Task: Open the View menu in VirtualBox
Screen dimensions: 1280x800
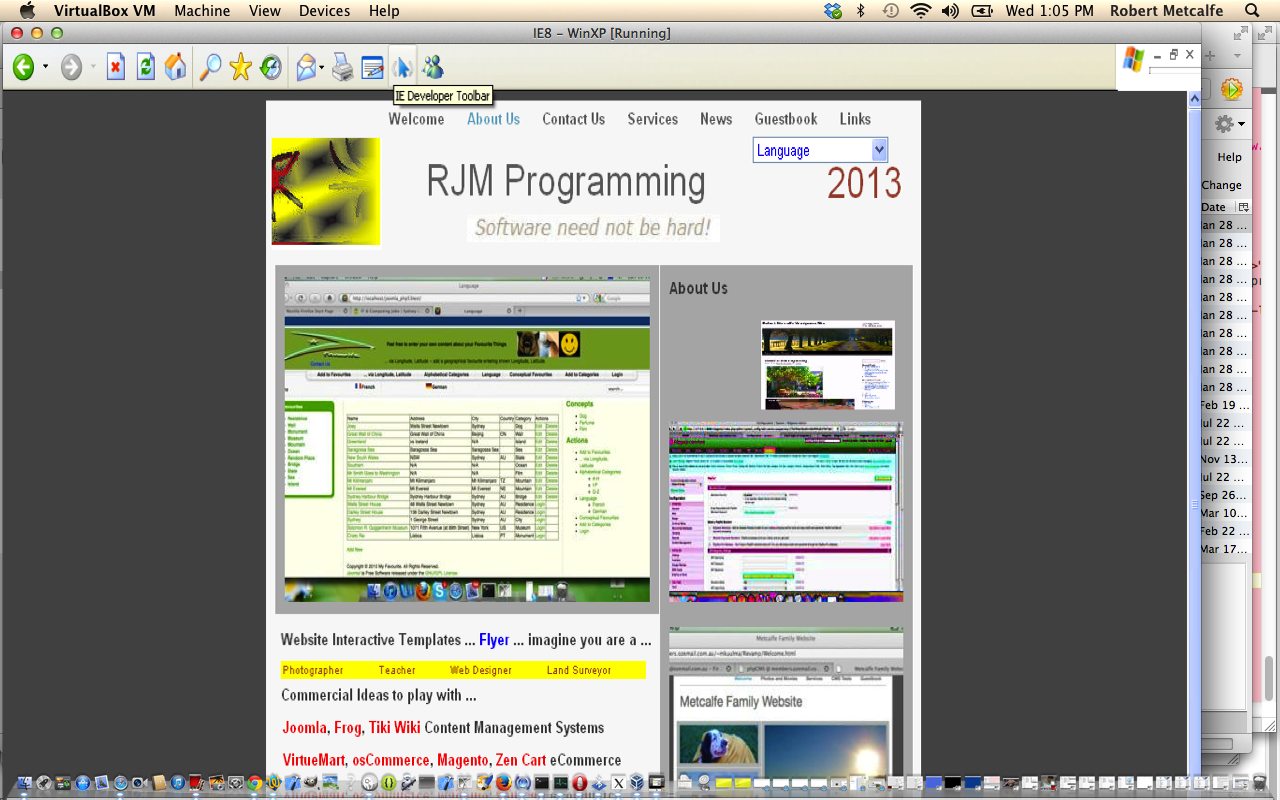Action: 265,11
